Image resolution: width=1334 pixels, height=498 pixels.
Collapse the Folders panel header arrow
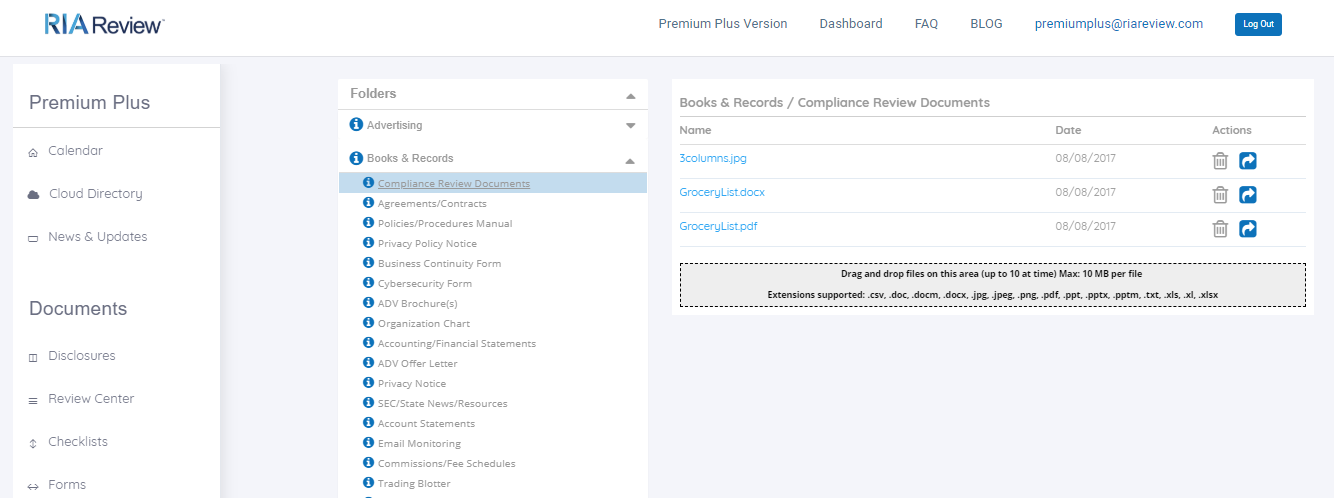point(631,96)
